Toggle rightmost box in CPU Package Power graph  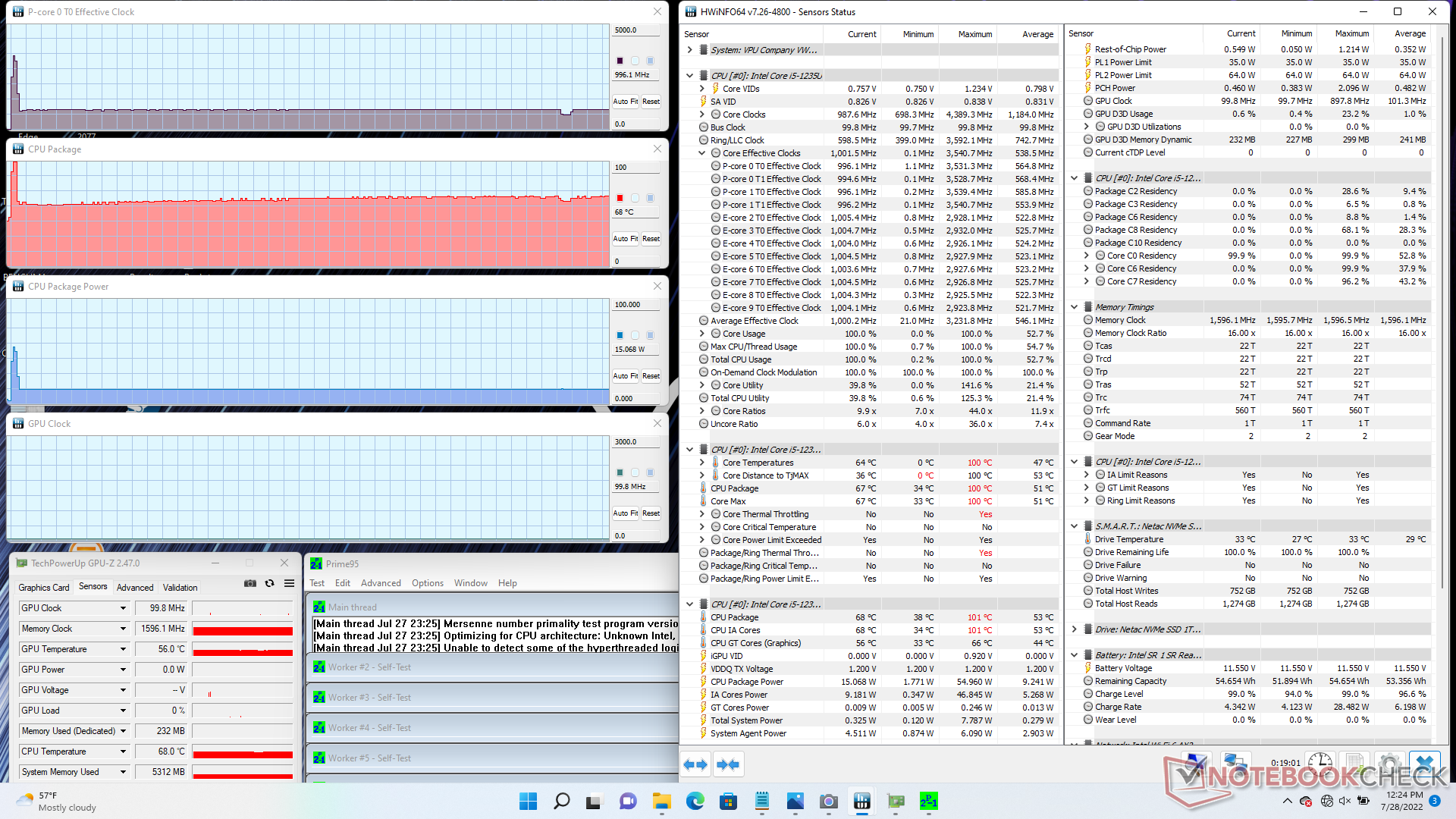(650, 335)
